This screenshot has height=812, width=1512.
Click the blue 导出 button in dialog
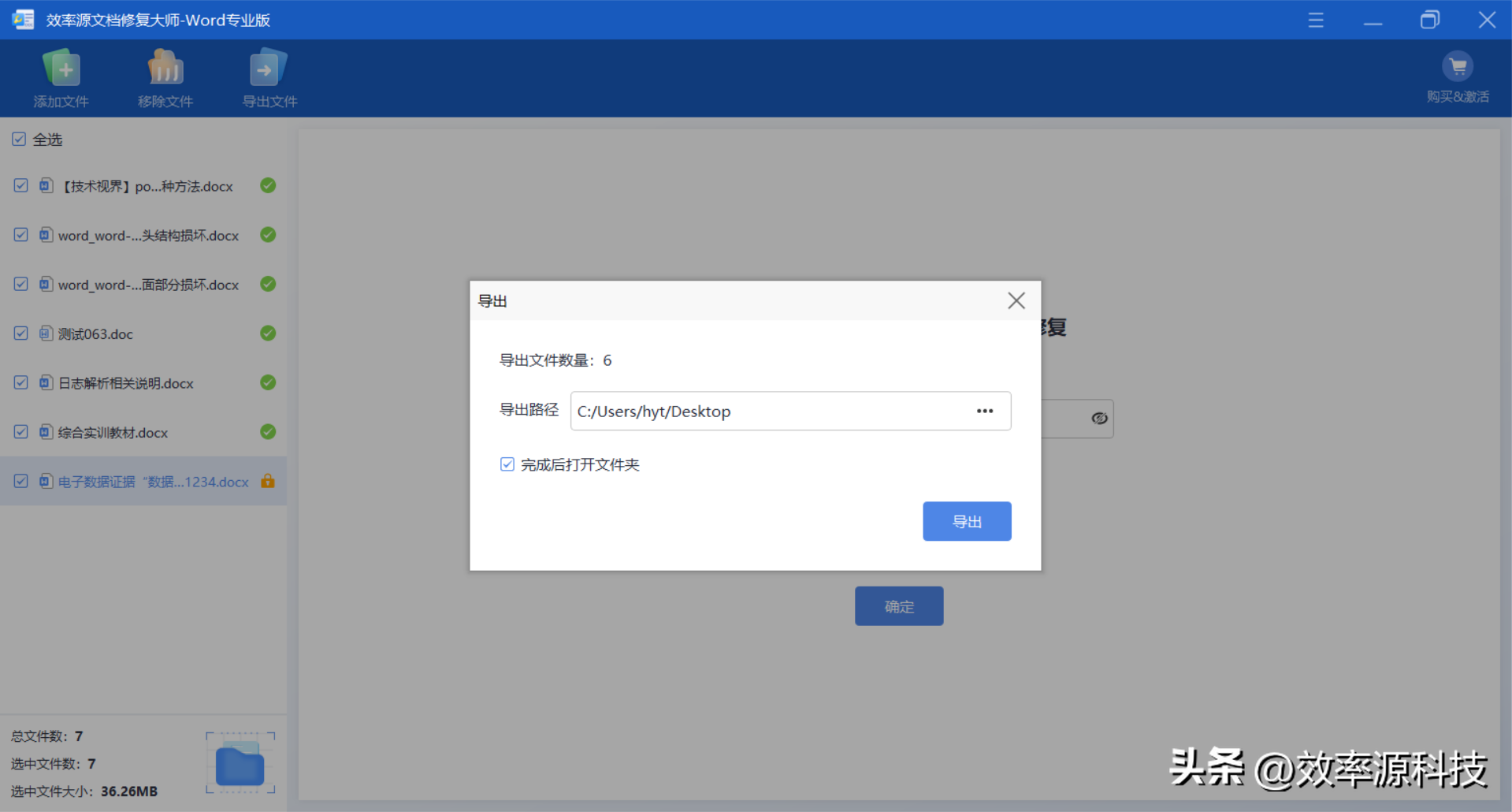[x=967, y=521]
